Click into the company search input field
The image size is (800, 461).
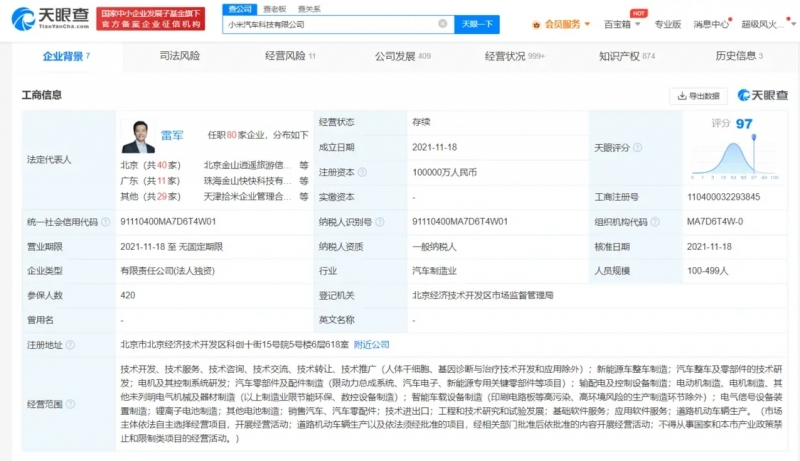pyautogui.click(x=330, y=23)
